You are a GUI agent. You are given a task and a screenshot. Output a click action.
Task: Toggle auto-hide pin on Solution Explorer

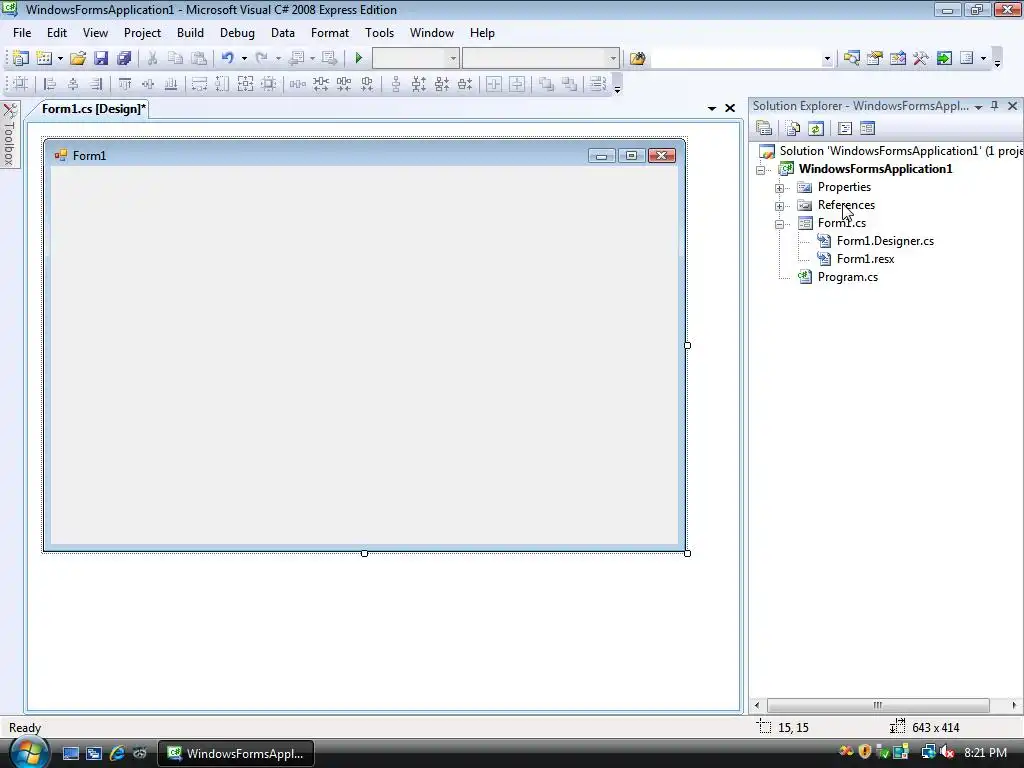[995, 106]
